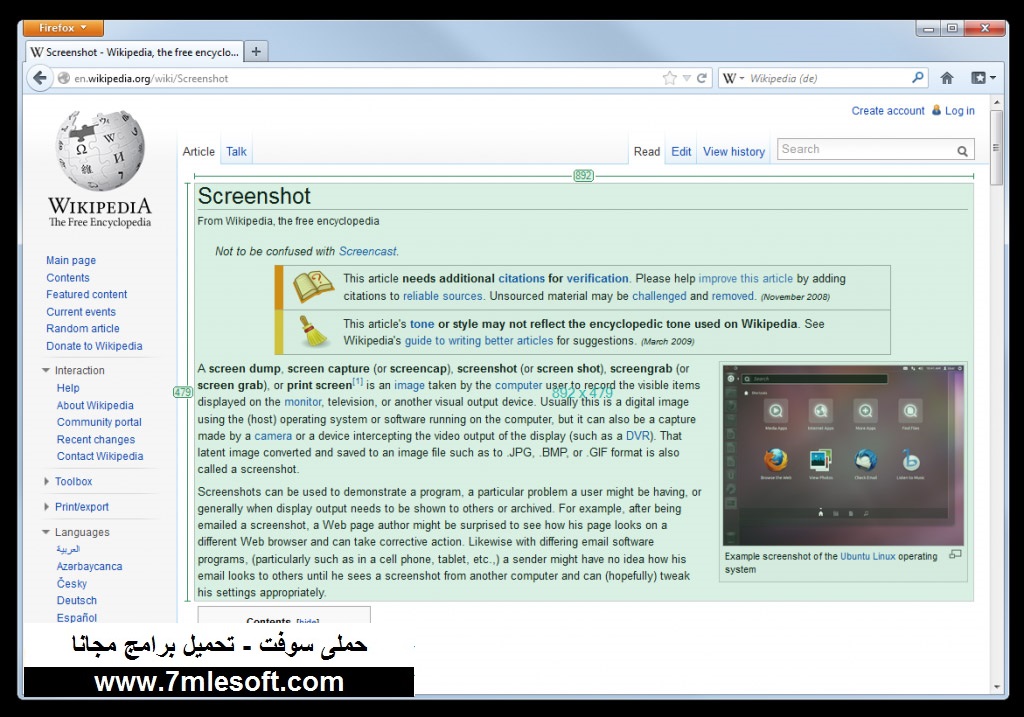
Task: Select the Article tab
Action: point(199,151)
